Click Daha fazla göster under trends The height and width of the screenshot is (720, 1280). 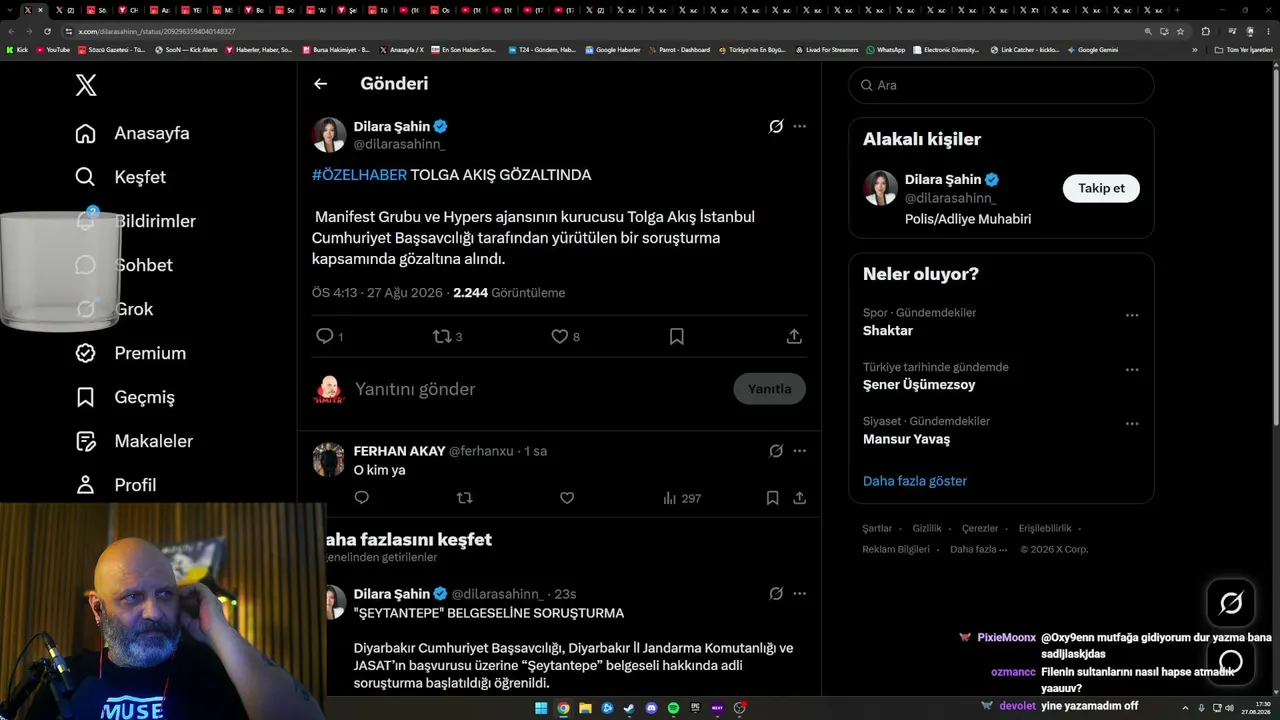915,481
